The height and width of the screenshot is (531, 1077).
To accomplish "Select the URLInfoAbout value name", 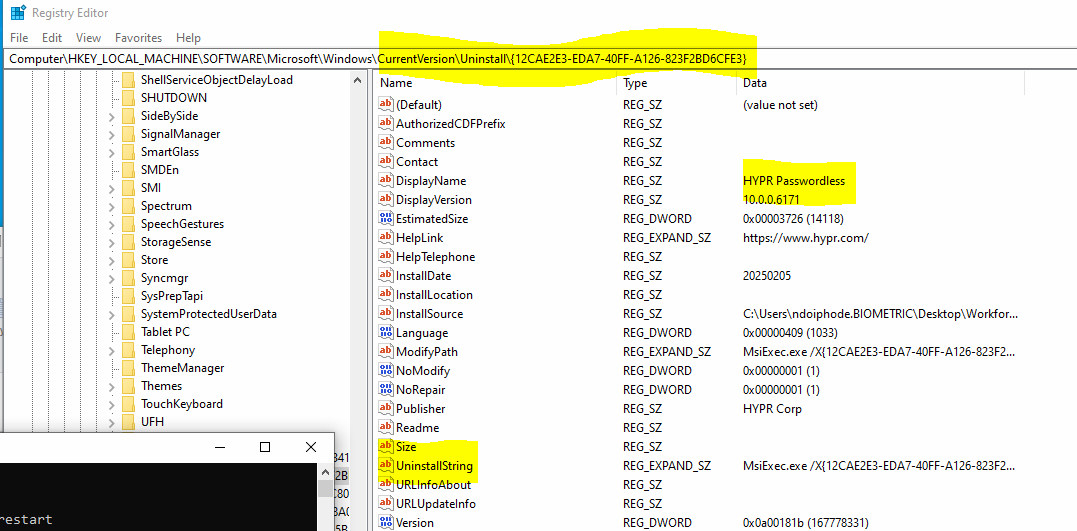I will tap(433, 484).
